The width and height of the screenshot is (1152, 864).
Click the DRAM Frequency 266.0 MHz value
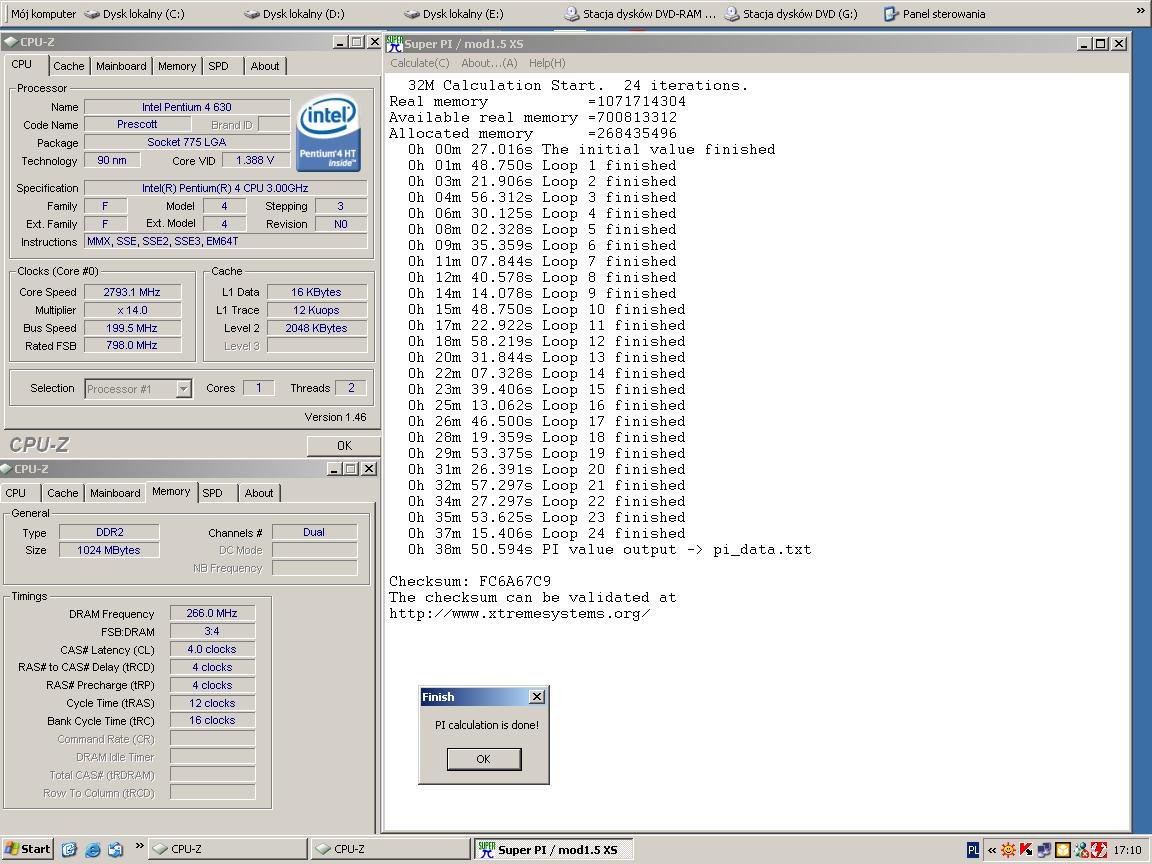(x=212, y=613)
